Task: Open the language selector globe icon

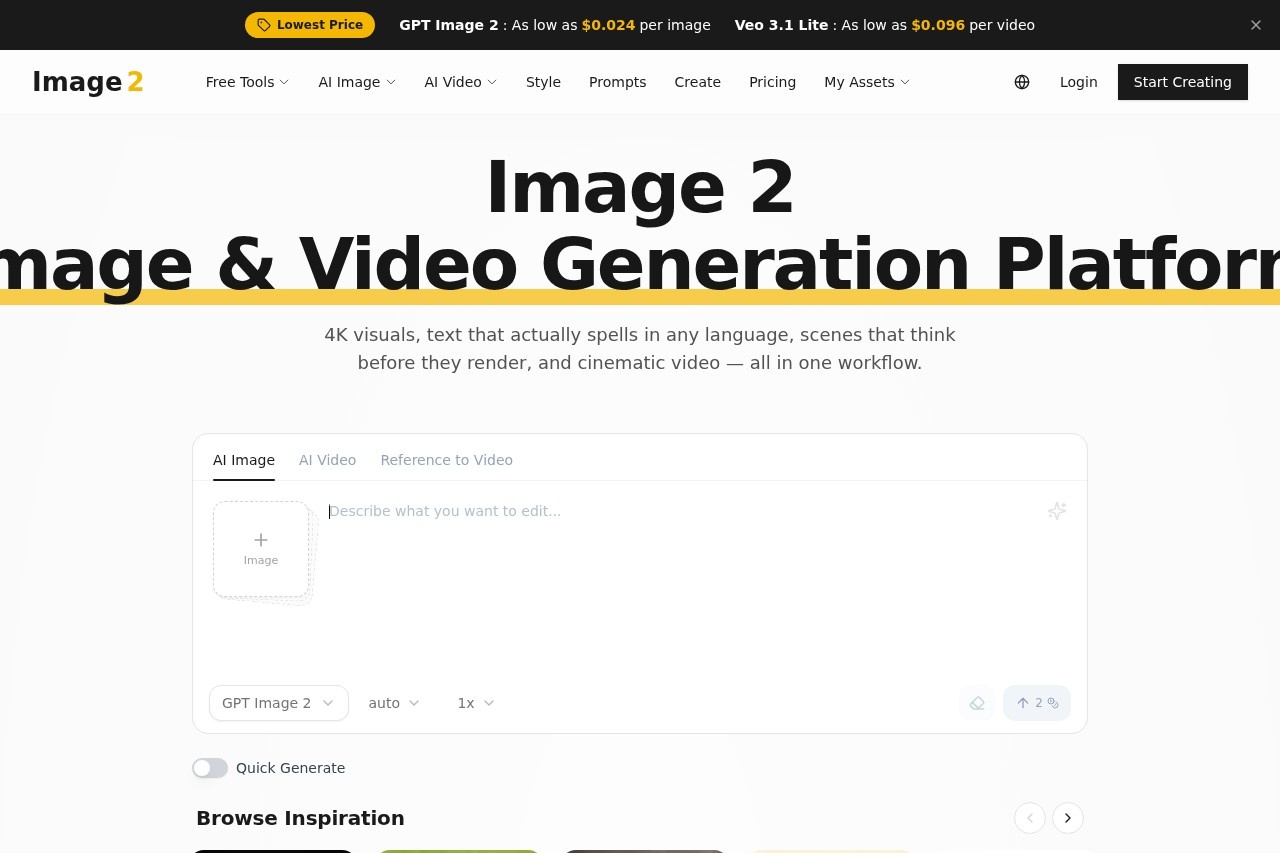Action: click(x=1022, y=82)
